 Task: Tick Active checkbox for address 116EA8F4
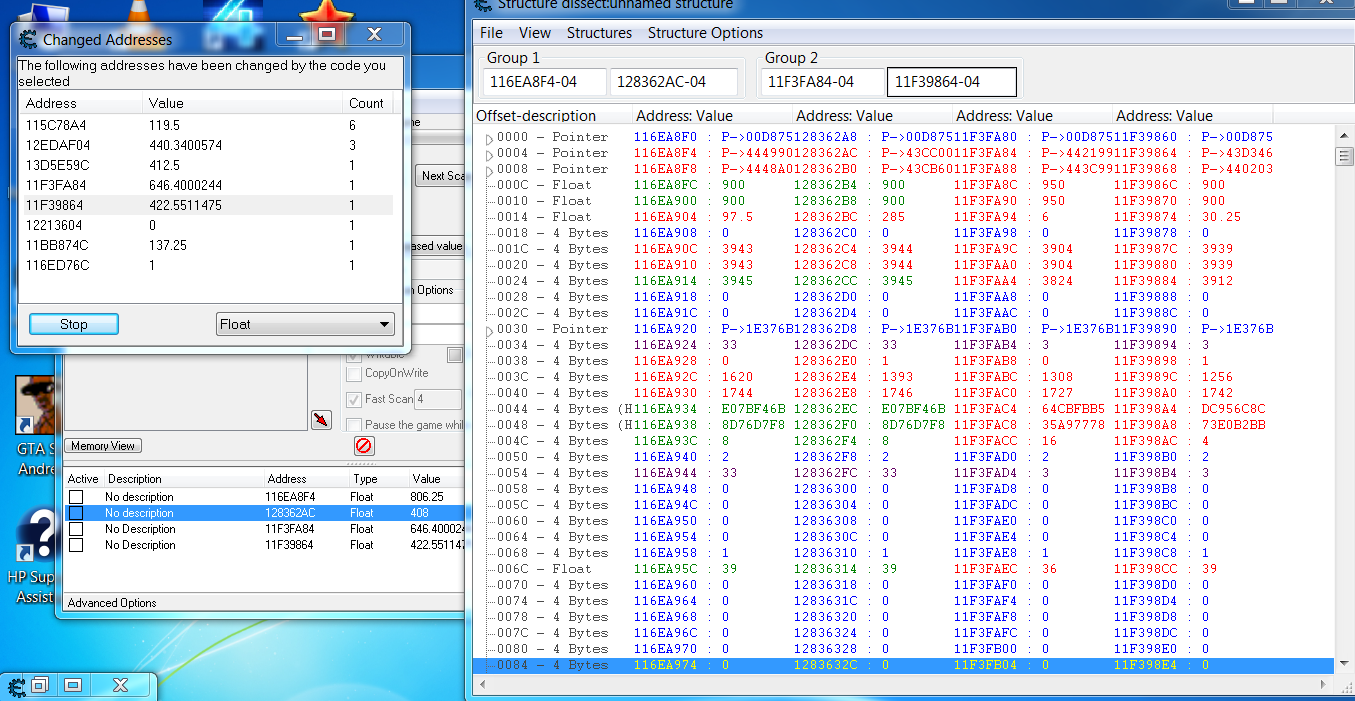click(x=76, y=497)
